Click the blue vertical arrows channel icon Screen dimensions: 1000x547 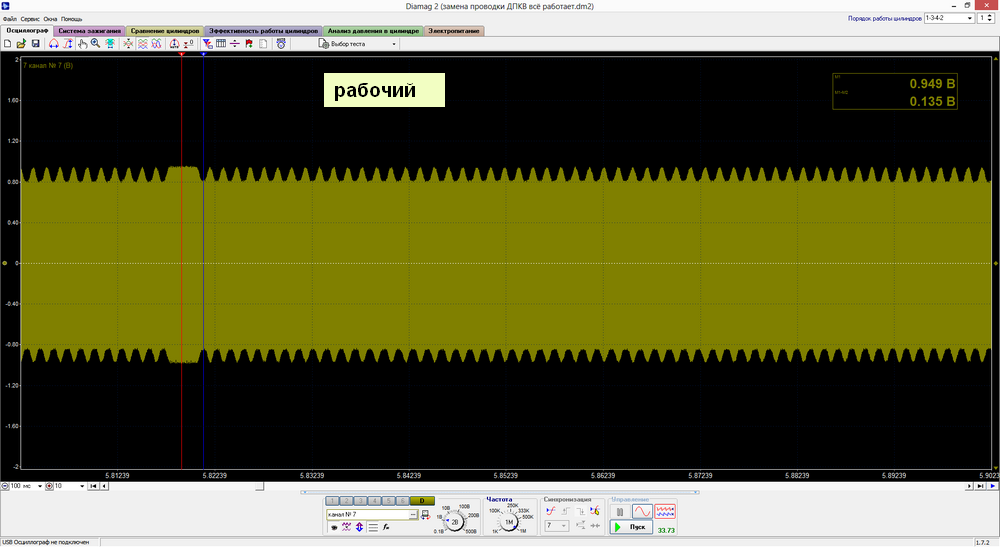click(x=360, y=527)
